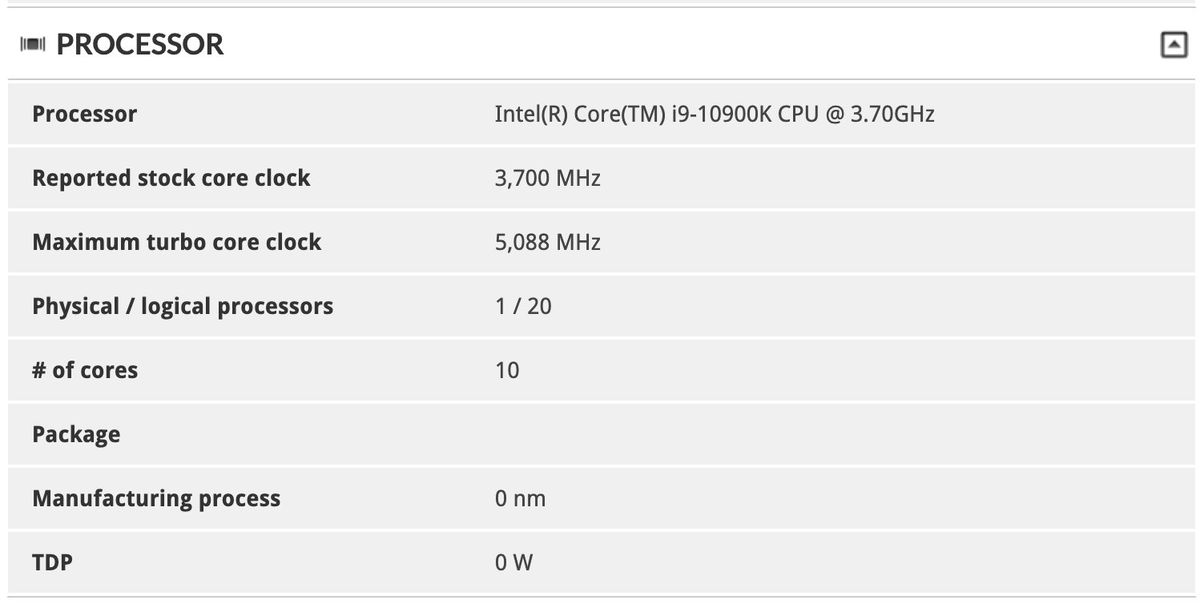Expand the empty Package row details
The height and width of the screenshot is (604, 1200).
pyautogui.click(x=77, y=433)
